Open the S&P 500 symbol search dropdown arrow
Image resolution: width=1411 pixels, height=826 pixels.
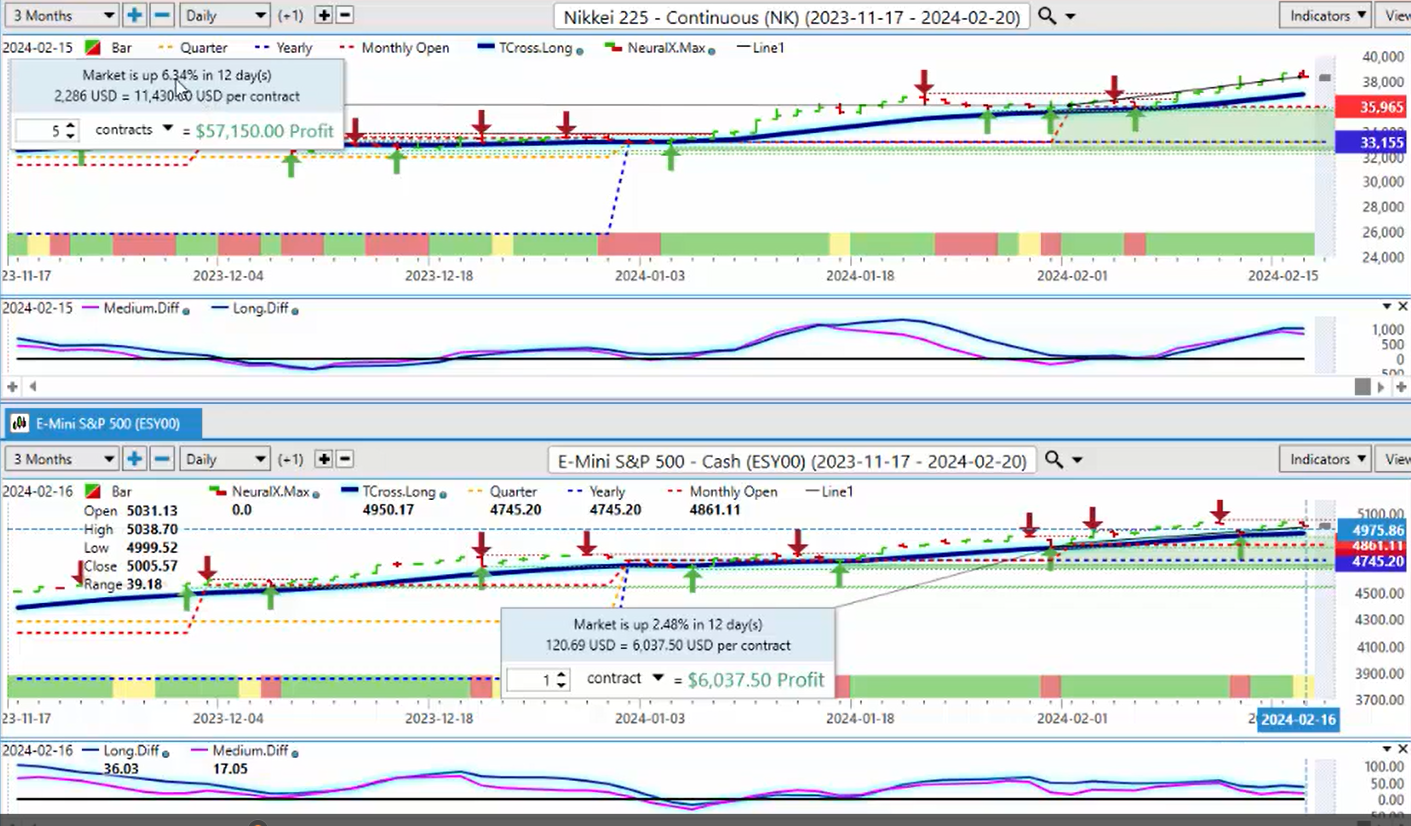[1077, 460]
